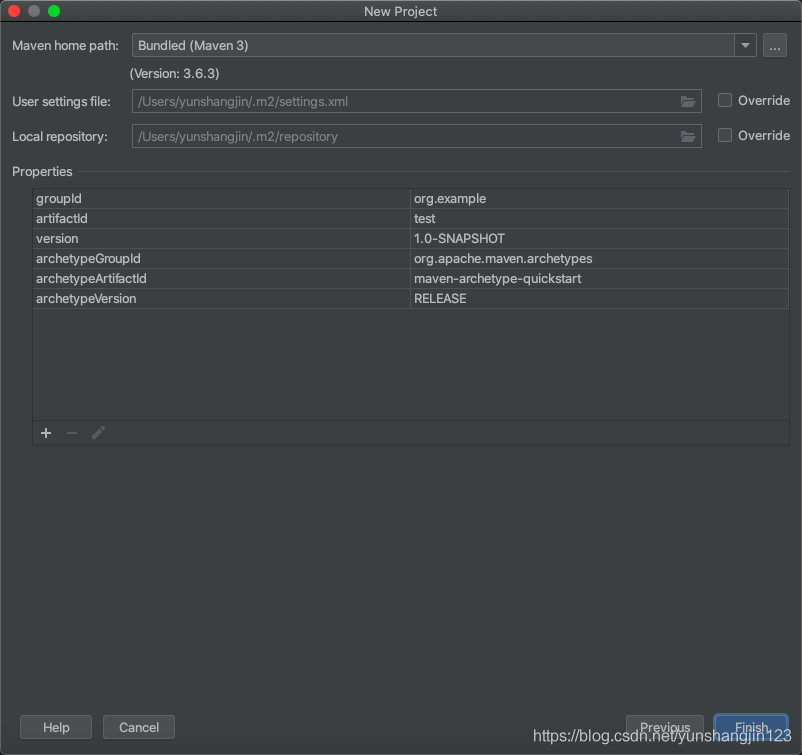Remove property using the minus icon

[72, 433]
